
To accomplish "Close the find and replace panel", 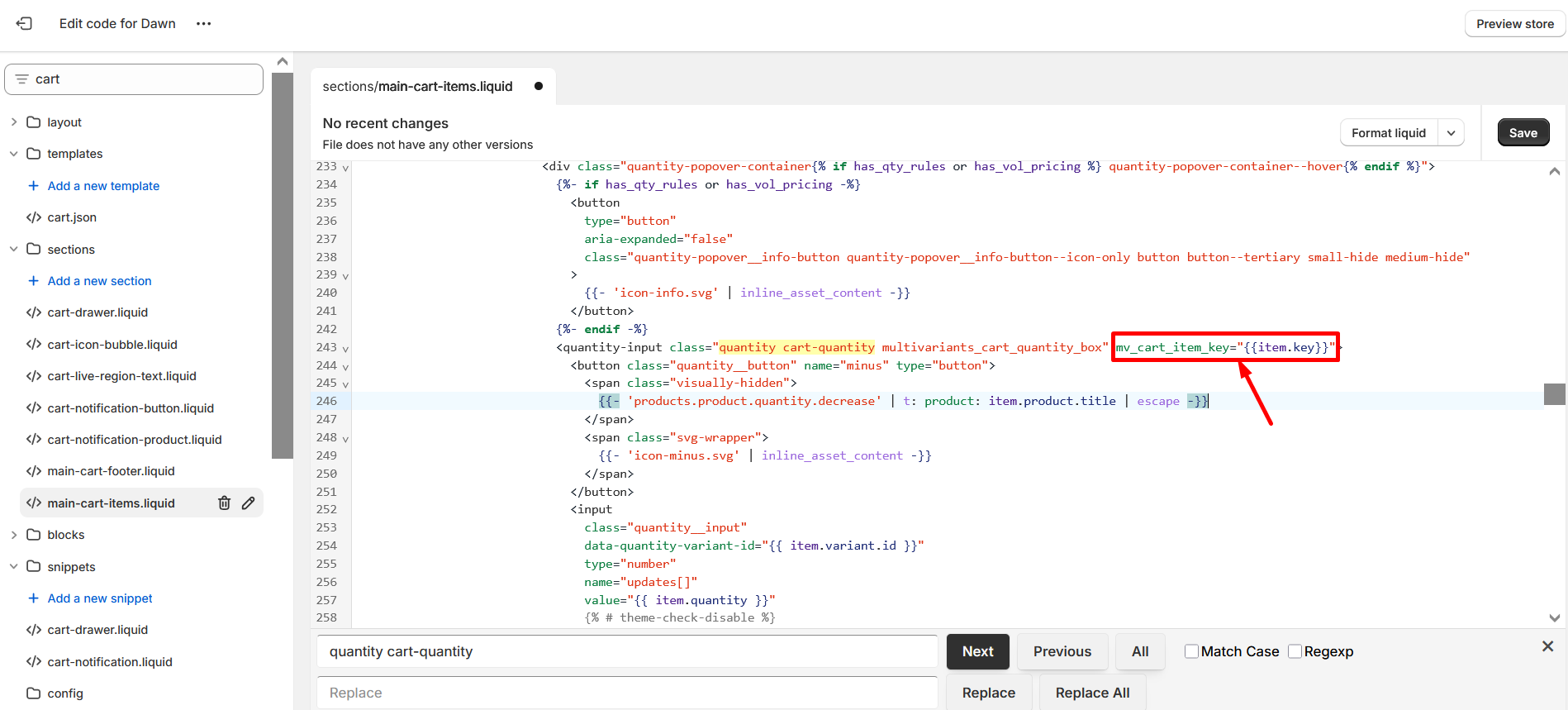I will click(x=1547, y=646).
